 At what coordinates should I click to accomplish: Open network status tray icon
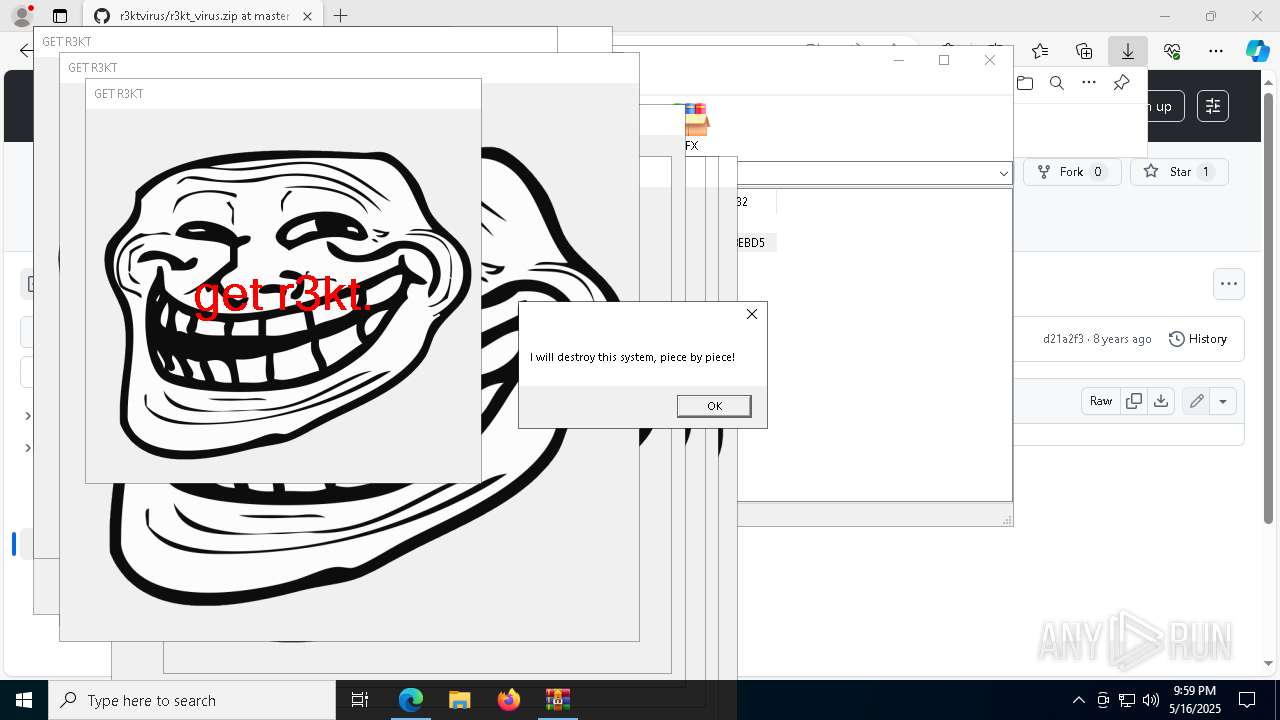(1127, 700)
